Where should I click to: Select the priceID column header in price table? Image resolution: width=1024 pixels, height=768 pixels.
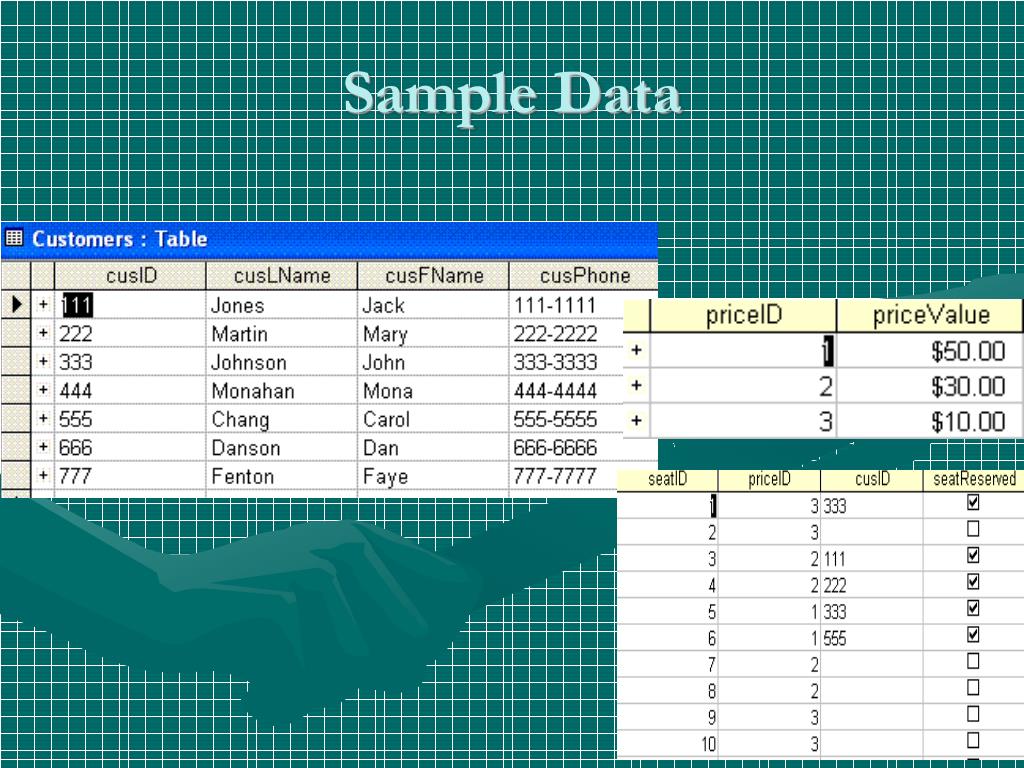click(x=744, y=315)
